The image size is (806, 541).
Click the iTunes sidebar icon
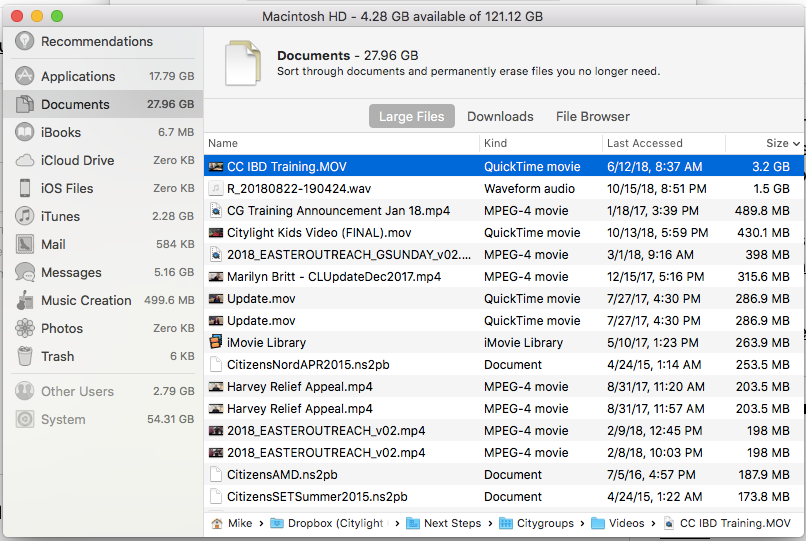(25, 216)
